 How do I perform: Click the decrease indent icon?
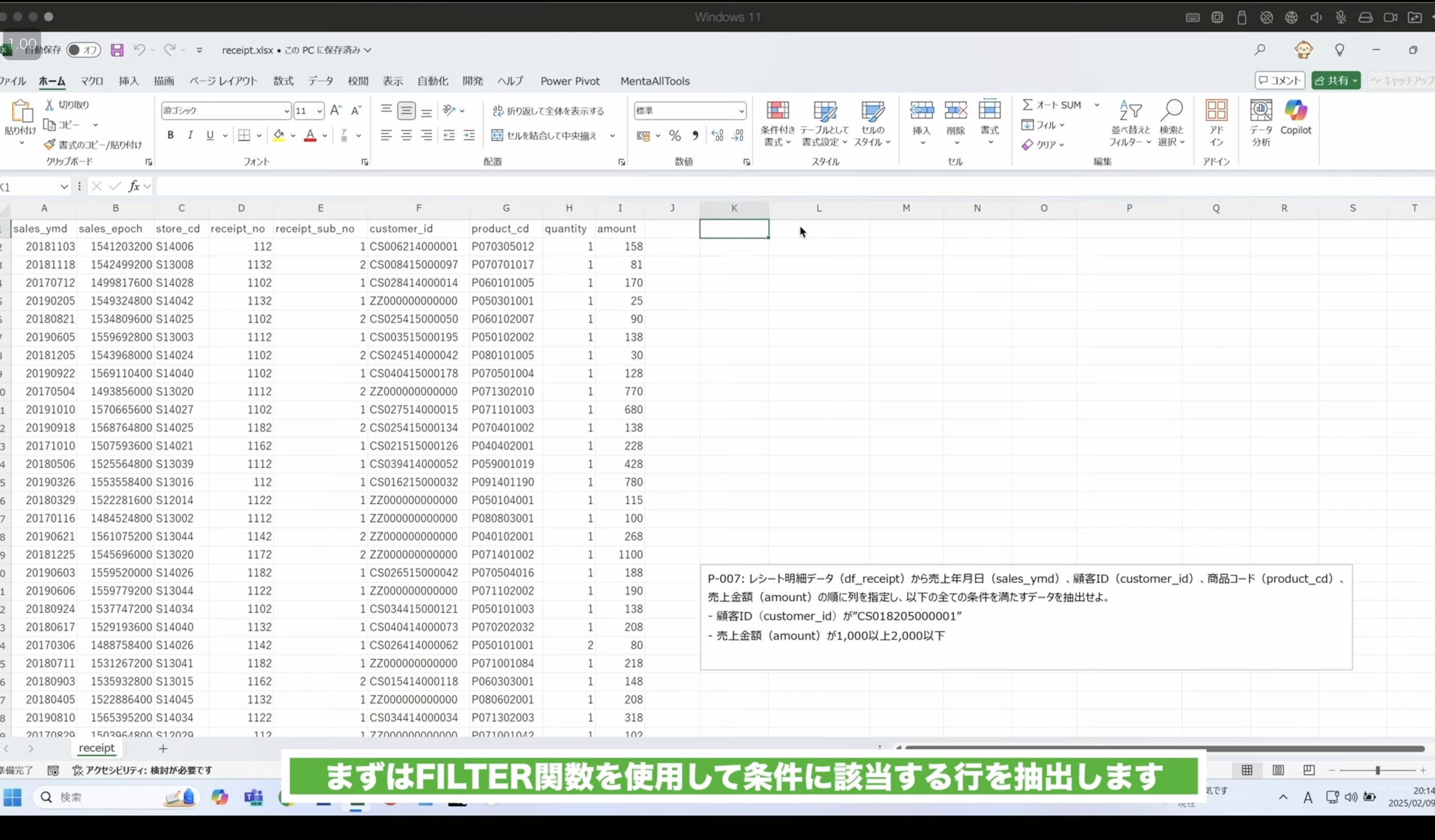click(449, 135)
